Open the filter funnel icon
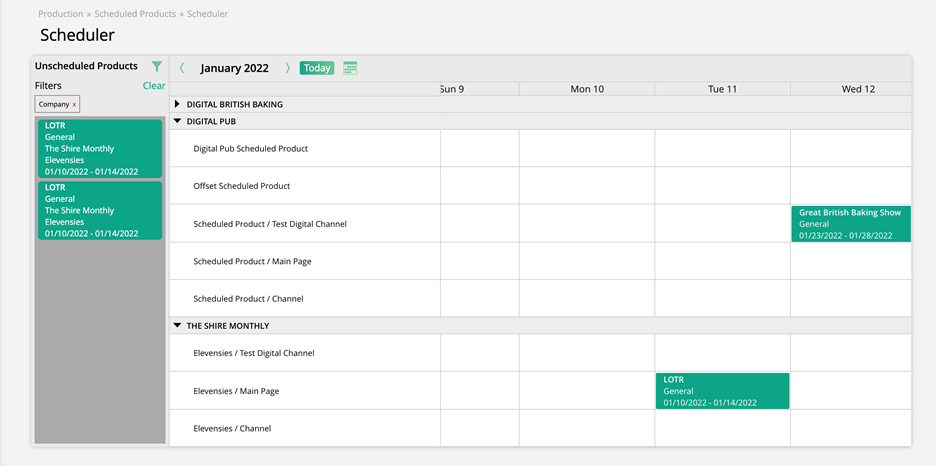The width and height of the screenshot is (936, 466). pyautogui.click(x=157, y=66)
